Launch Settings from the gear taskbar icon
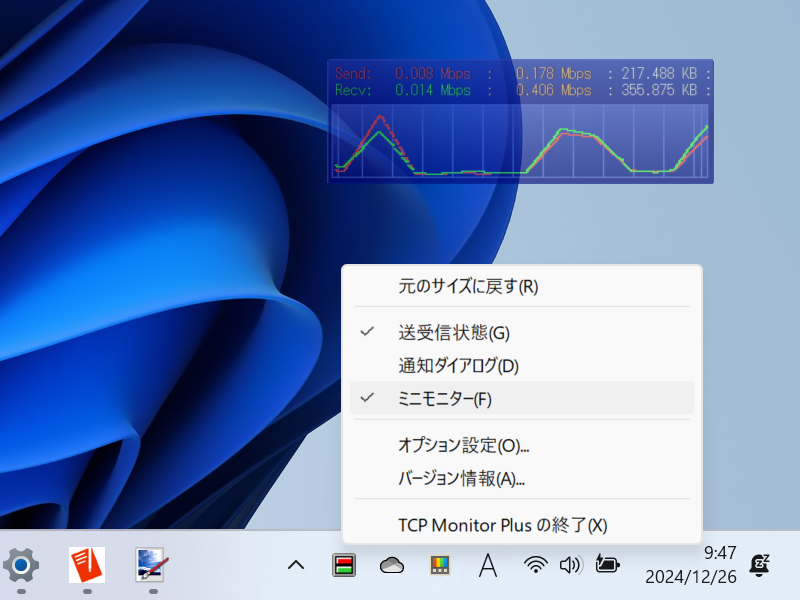Screen dimensions: 800x600 point(20,565)
